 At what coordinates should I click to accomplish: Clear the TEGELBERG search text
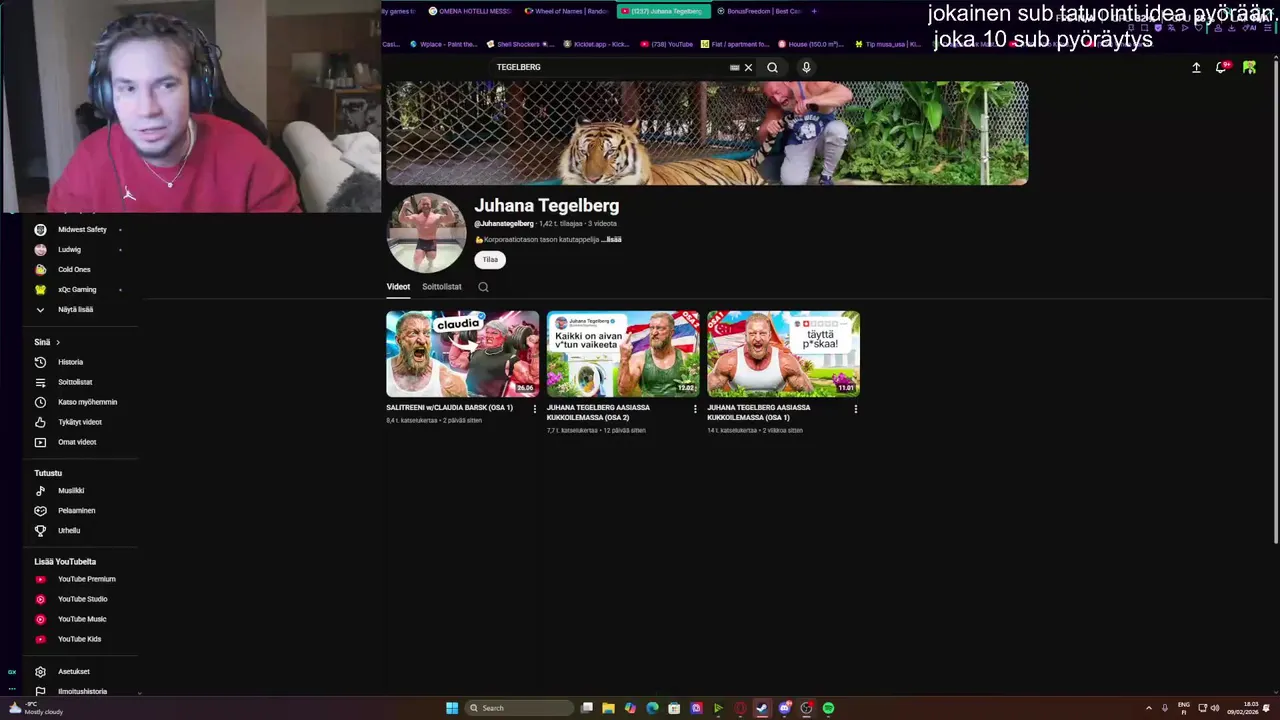[748, 68]
